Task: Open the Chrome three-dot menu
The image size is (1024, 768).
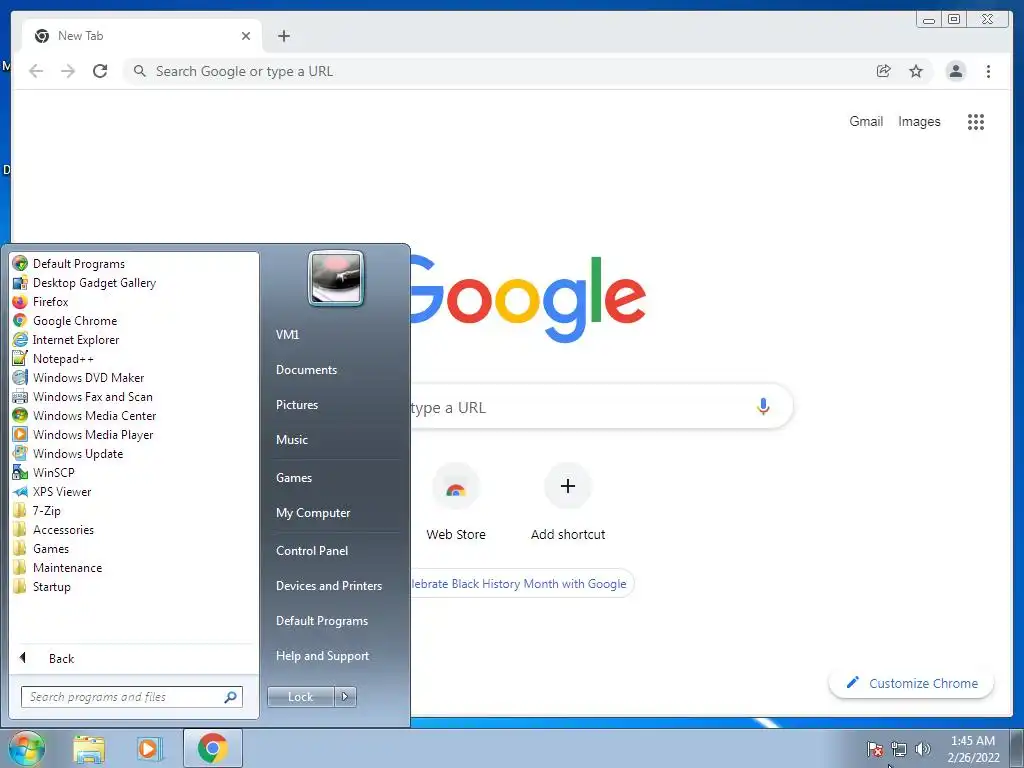Action: coord(988,71)
